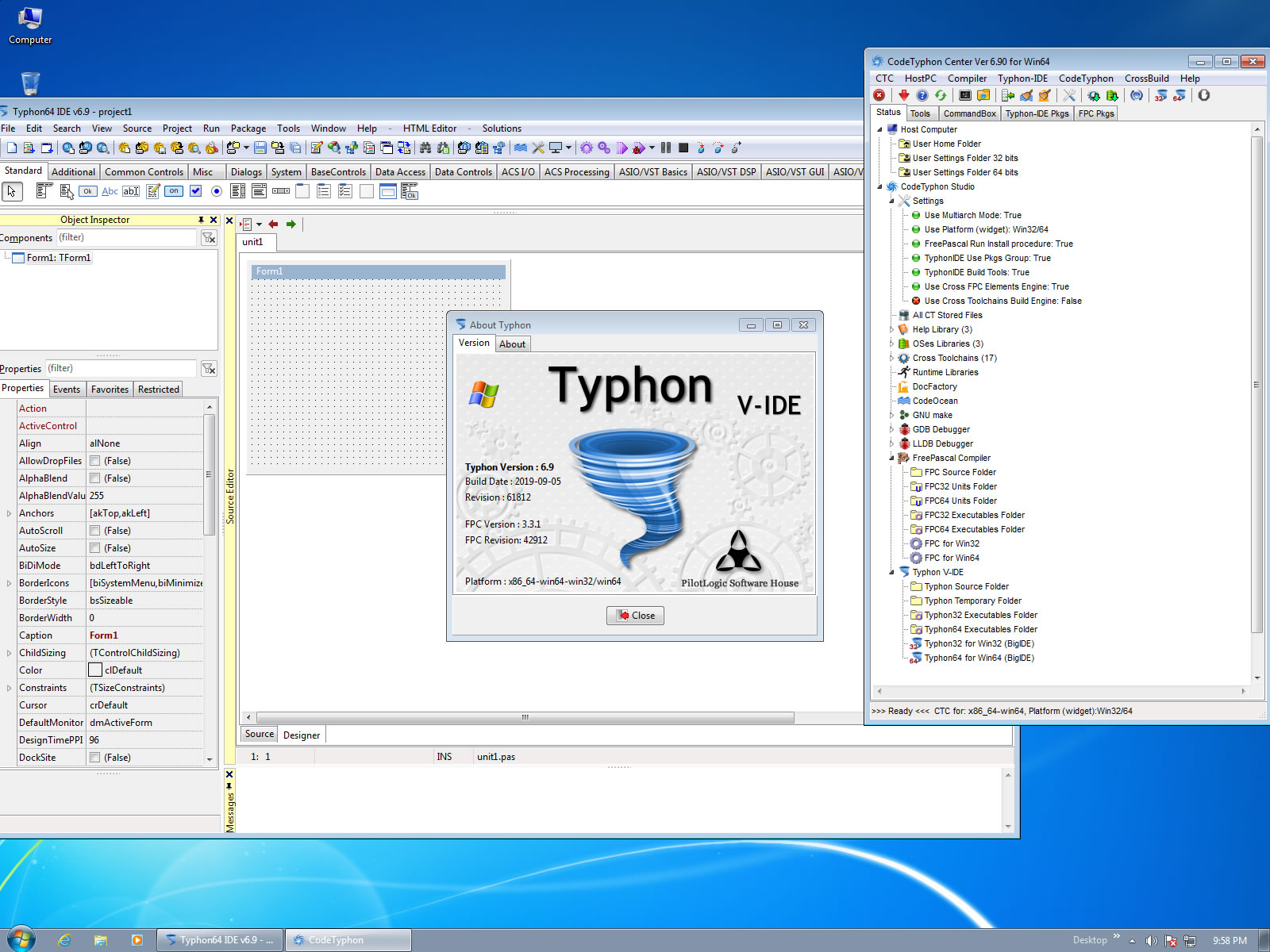The width and height of the screenshot is (1270, 952).
Task: Select the TCheckBox component on the palette
Action: click(195, 191)
